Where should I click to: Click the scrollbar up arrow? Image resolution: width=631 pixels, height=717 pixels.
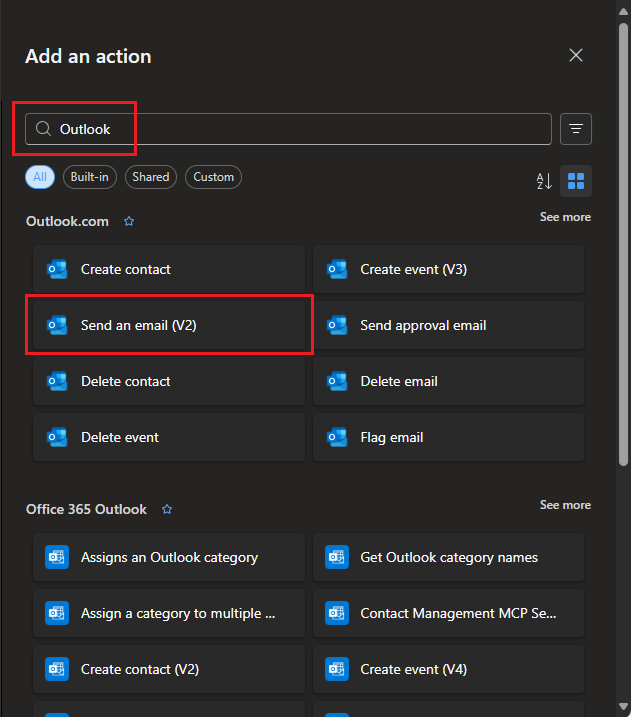click(x=623, y=11)
